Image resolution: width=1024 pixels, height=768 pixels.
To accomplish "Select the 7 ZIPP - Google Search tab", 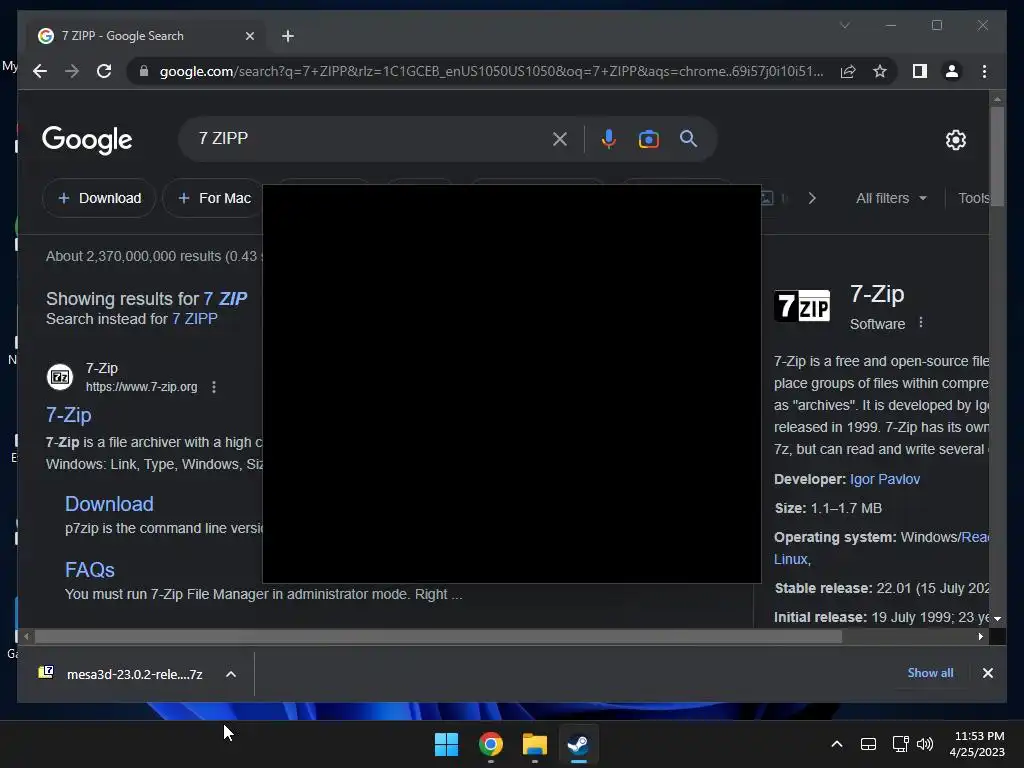I will 144,36.
